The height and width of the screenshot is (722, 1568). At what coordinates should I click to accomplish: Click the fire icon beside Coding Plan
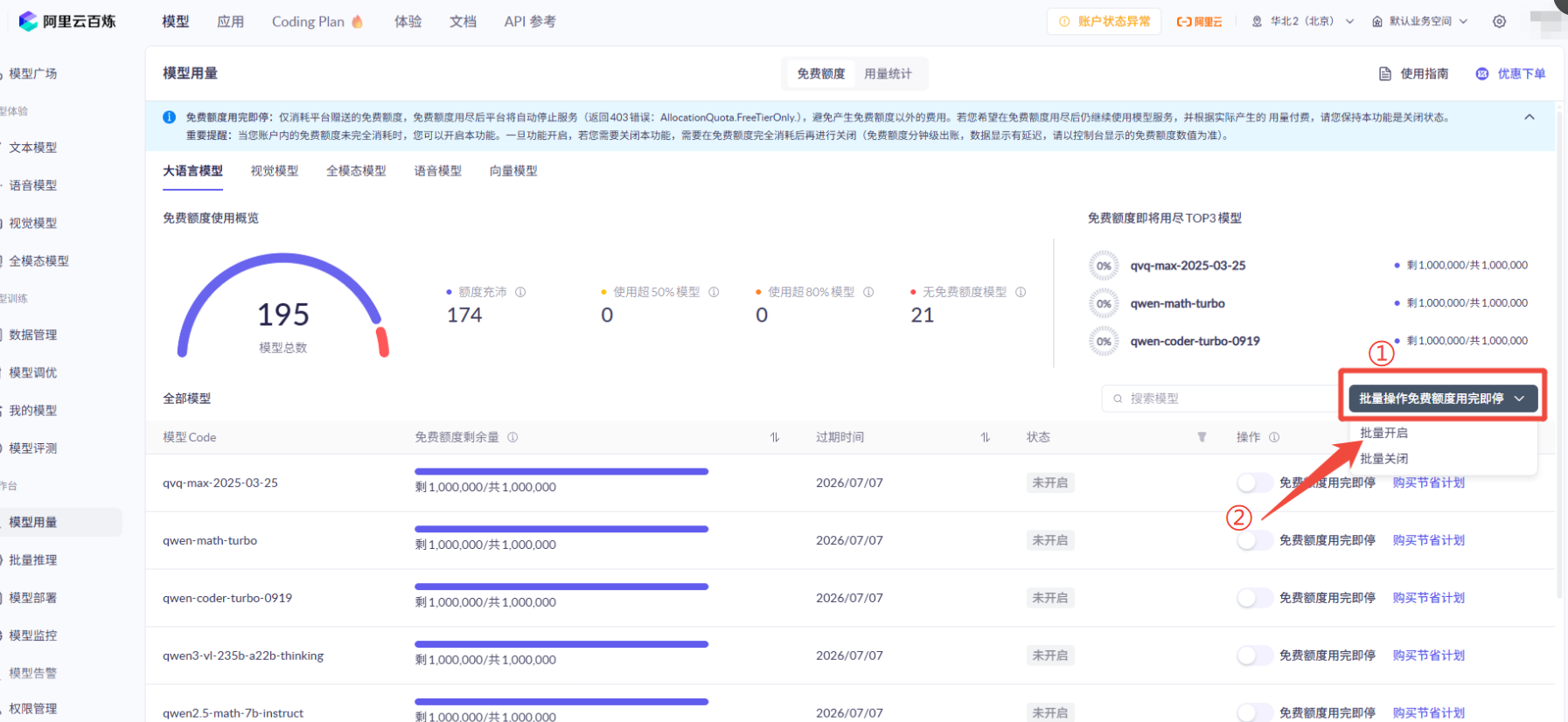click(x=357, y=21)
